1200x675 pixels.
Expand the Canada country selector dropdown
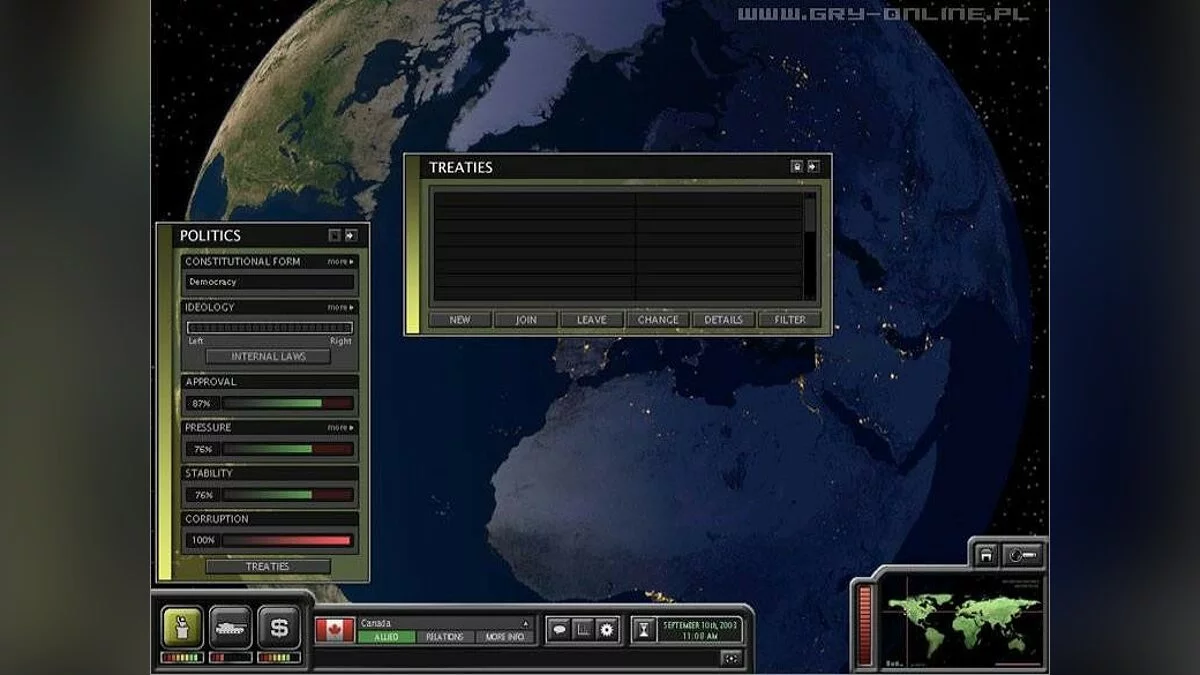click(526, 623)
